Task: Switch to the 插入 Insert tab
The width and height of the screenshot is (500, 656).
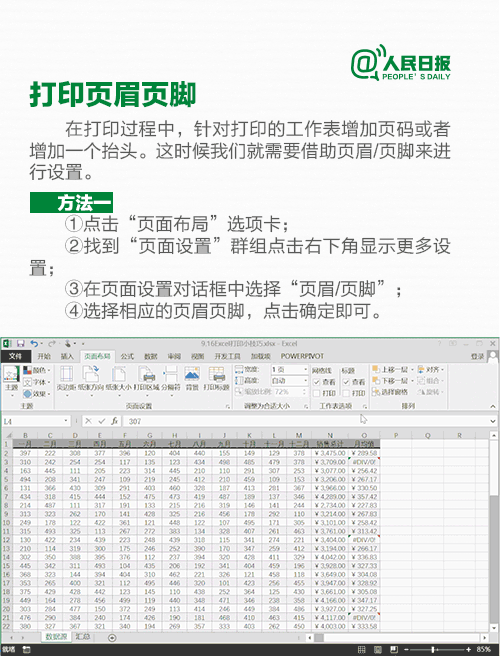Action: point(67,356)
